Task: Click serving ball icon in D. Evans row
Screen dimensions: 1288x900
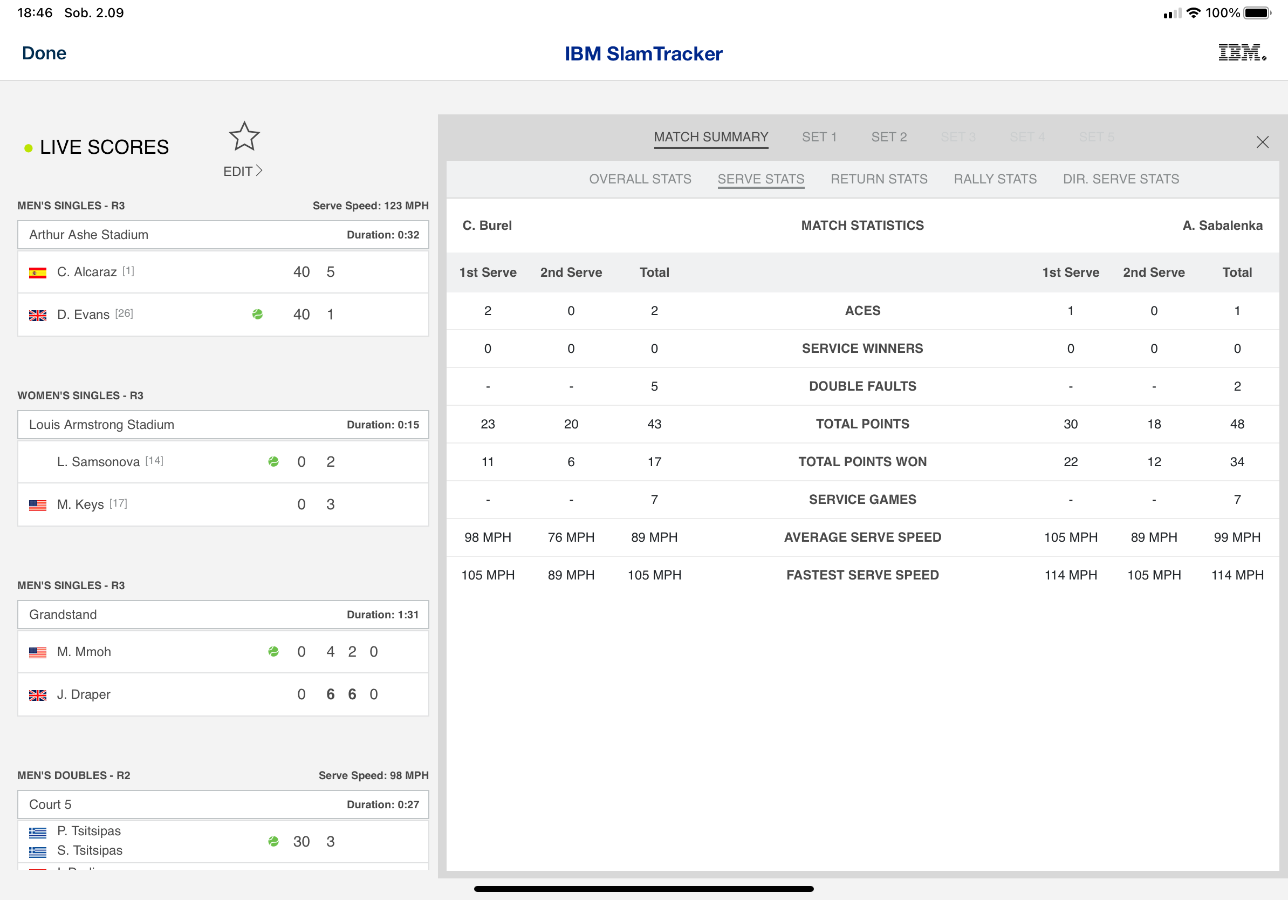Action: coord(257,314)
